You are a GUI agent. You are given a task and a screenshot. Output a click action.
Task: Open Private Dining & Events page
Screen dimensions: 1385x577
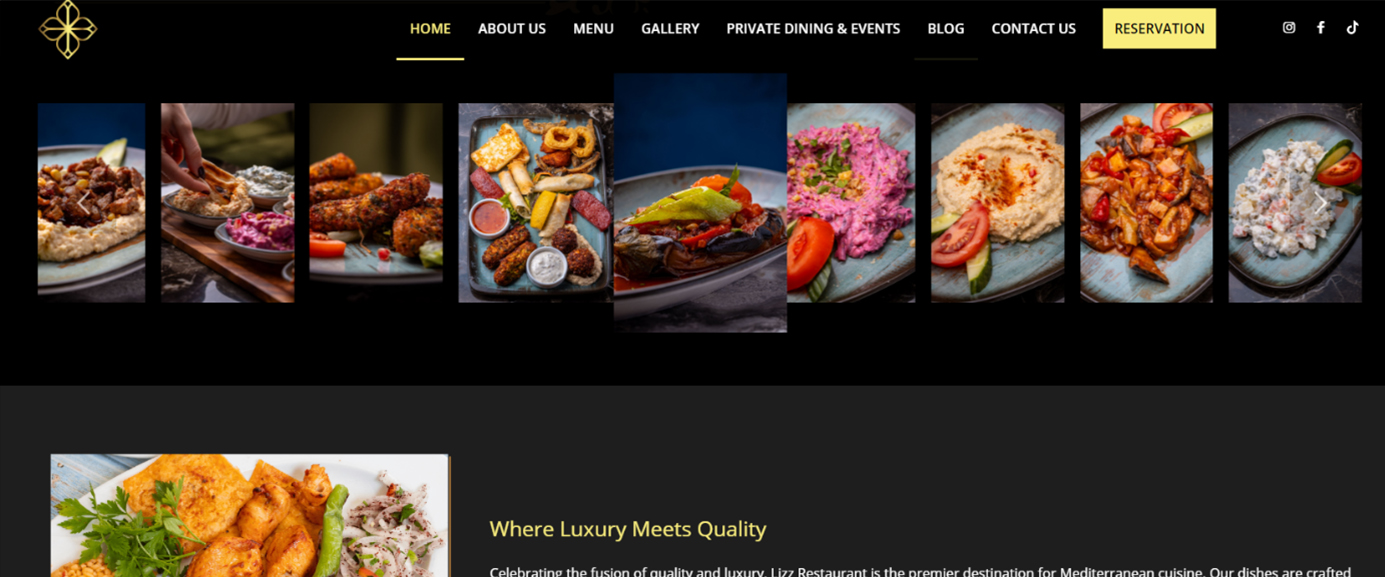pyautogui.click(x=813, y=29)
